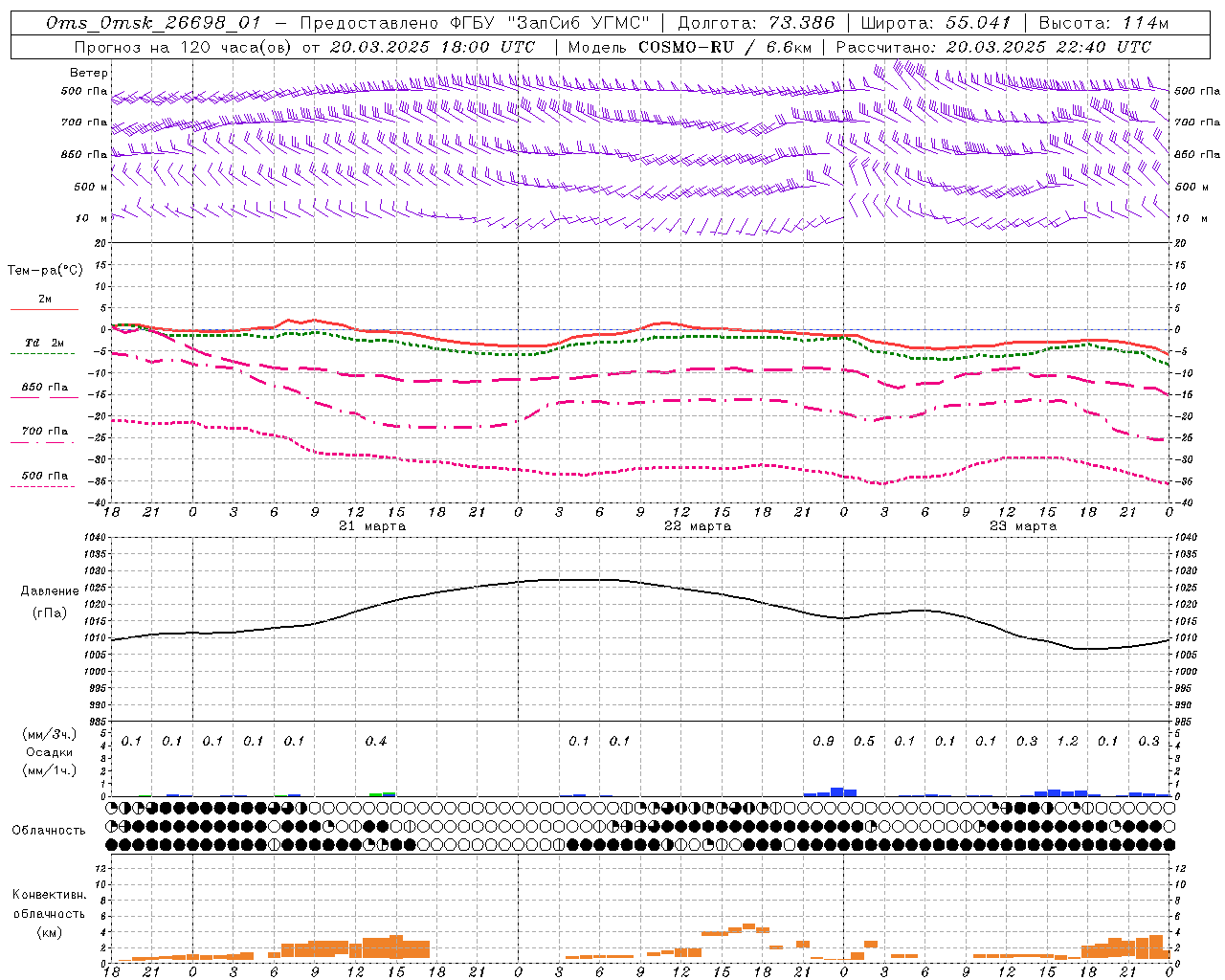
Task: Click the Осадки precipitation label
Action: point(49,752)
